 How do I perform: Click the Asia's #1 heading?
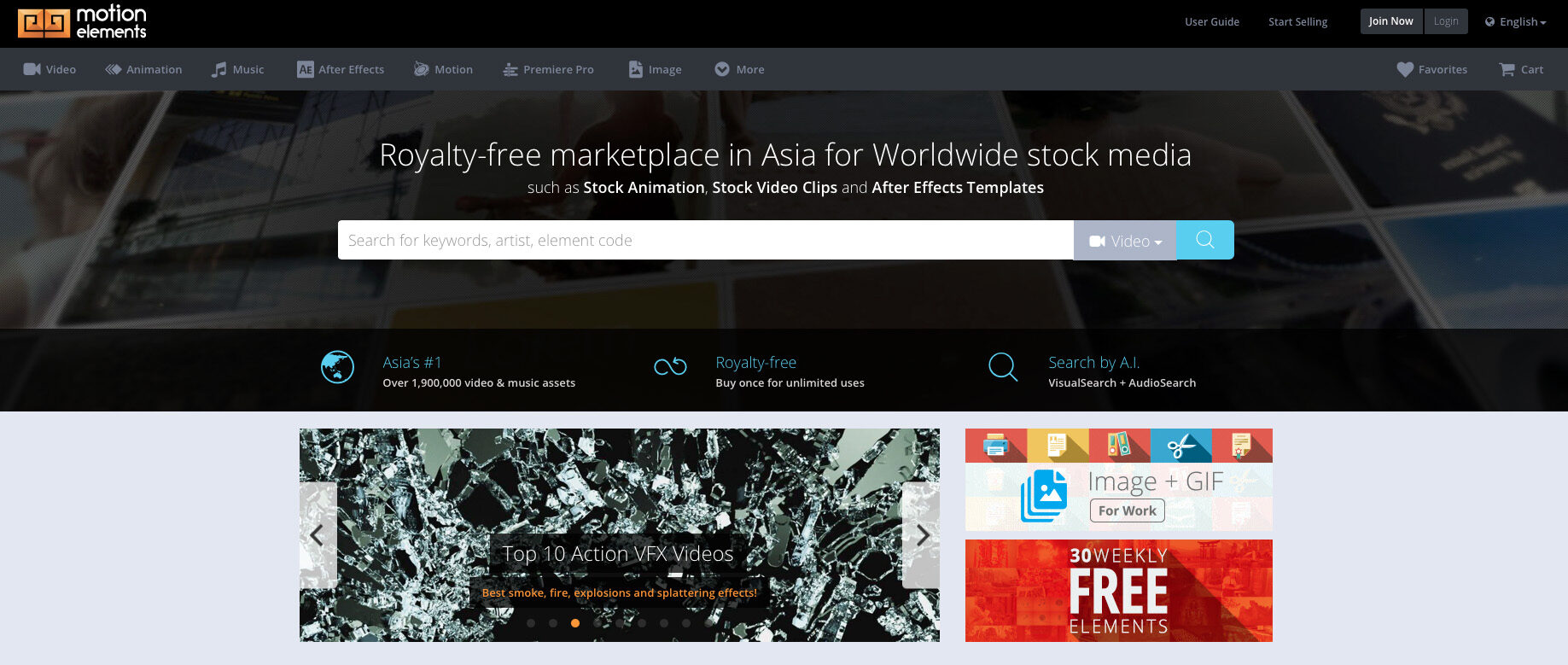pyautogui.click(x=412, y=363)
